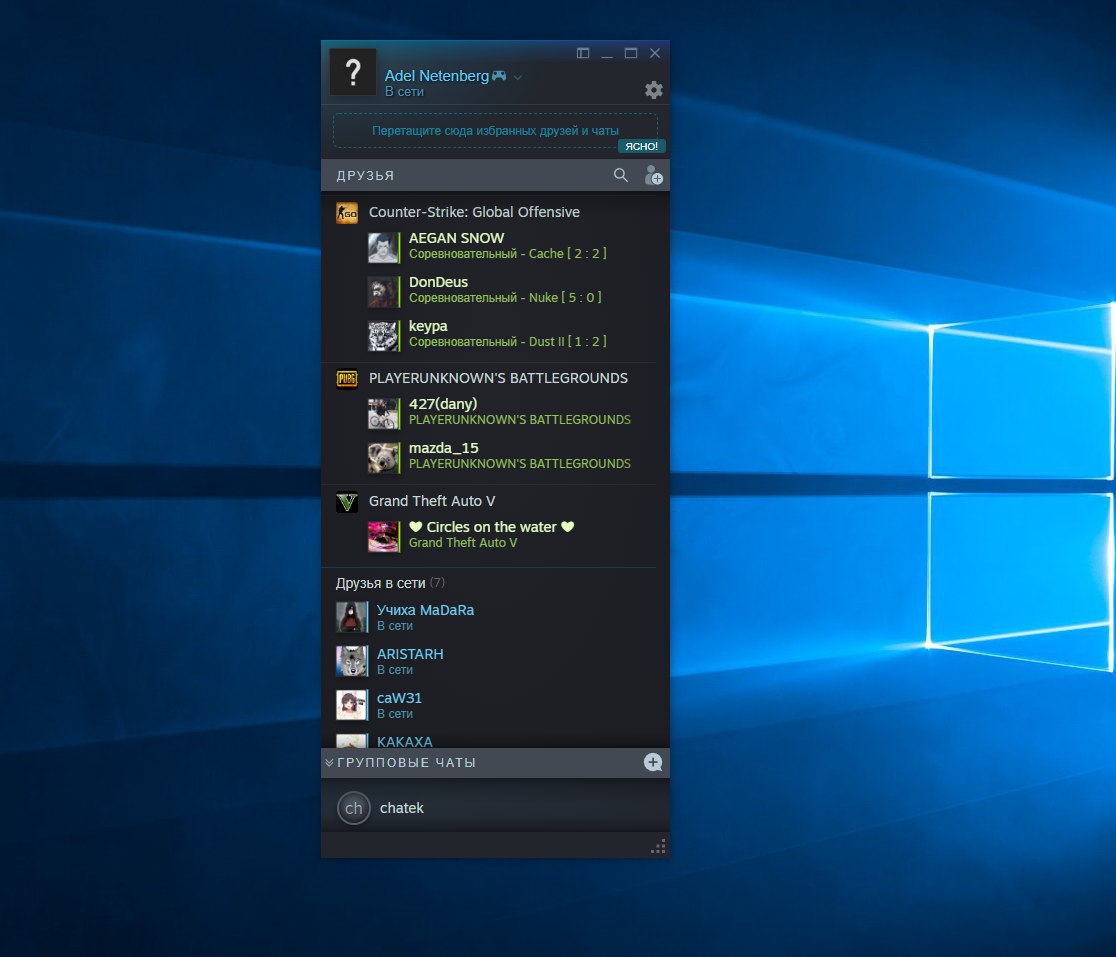Open chat with Учиха MaDaRa
Viewport: 1116px width, 957px height.
click(x=495, y=618)
